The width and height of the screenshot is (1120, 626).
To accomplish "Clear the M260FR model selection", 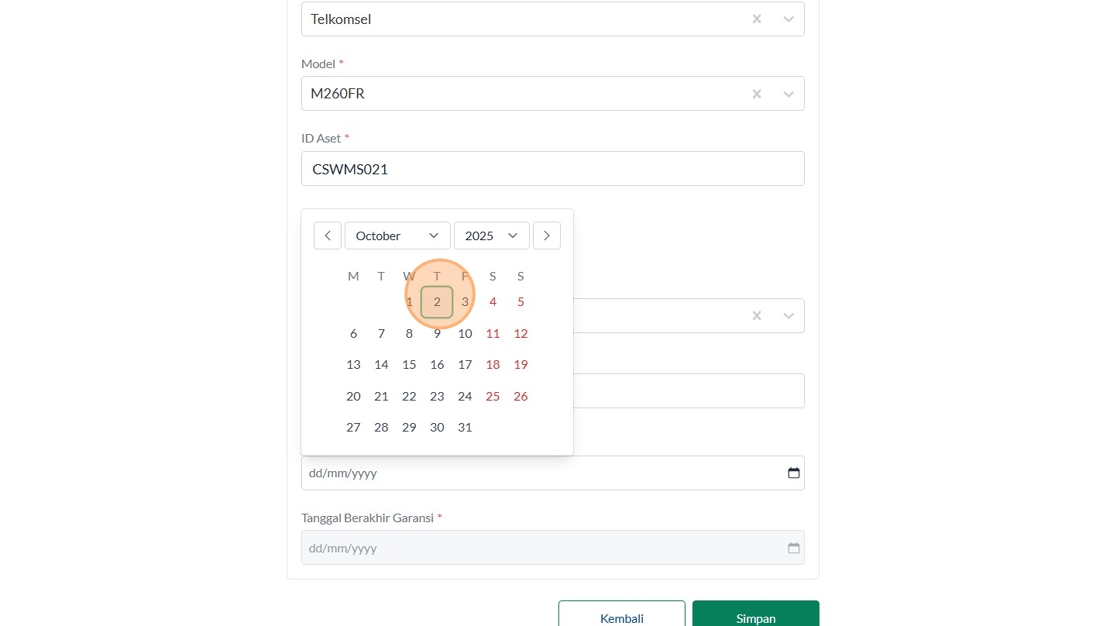I will (x=757, y=94).
